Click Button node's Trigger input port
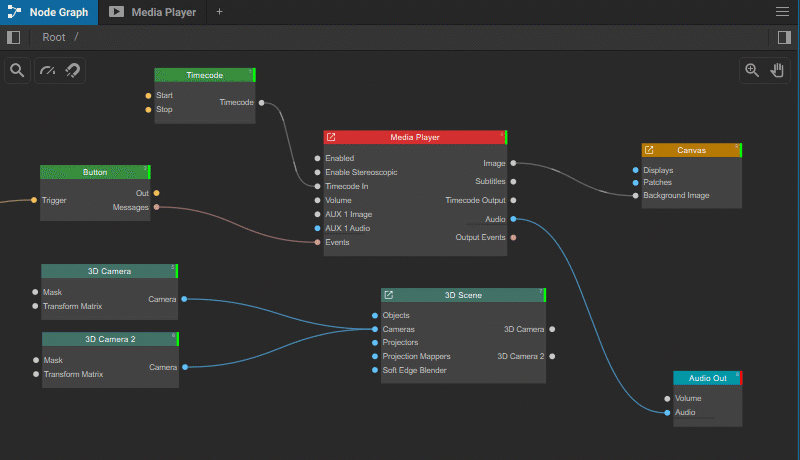This screenshot has width=800, height=460. [x=34, y=200]
